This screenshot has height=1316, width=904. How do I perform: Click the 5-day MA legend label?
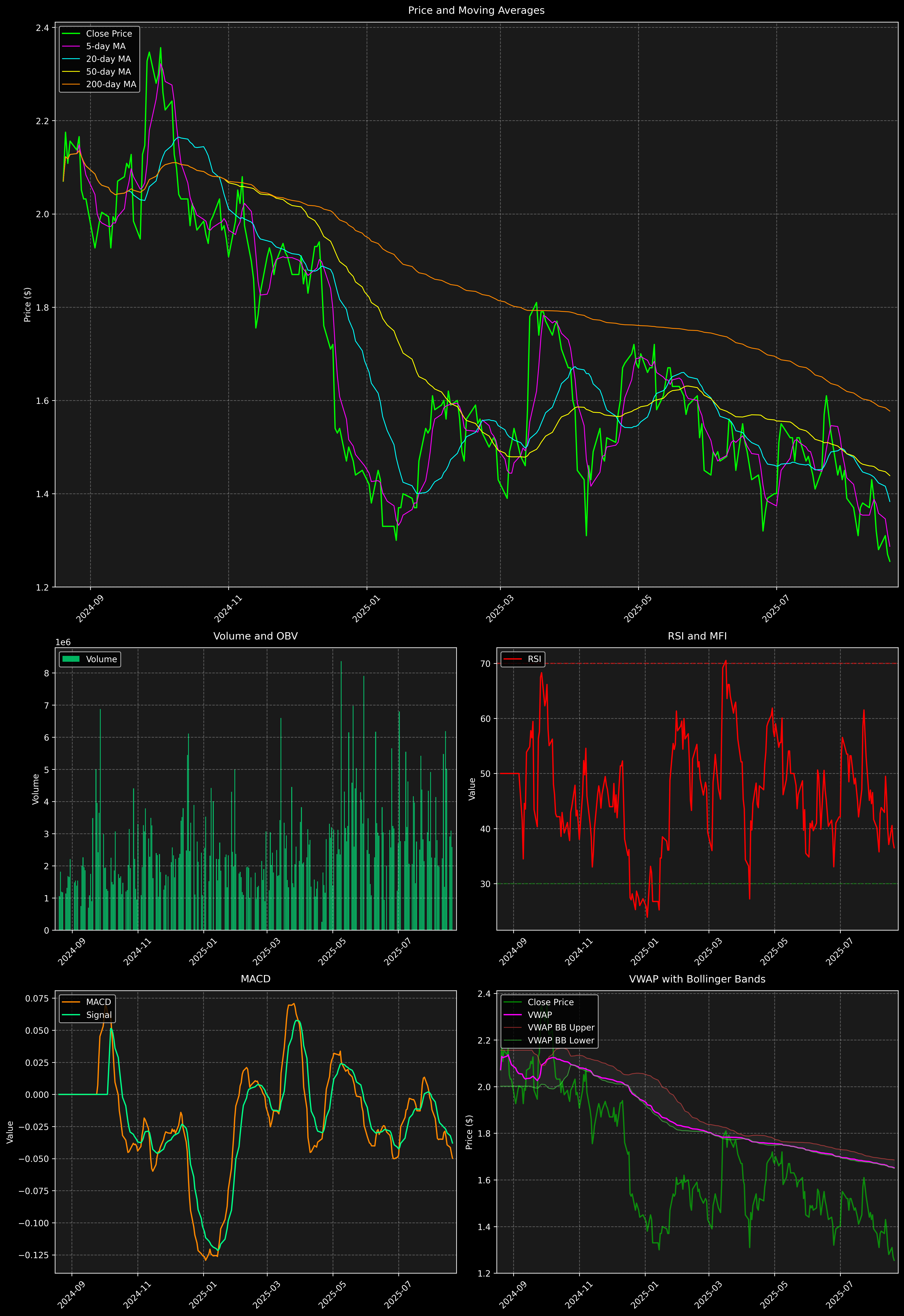(x=106, y=47)
